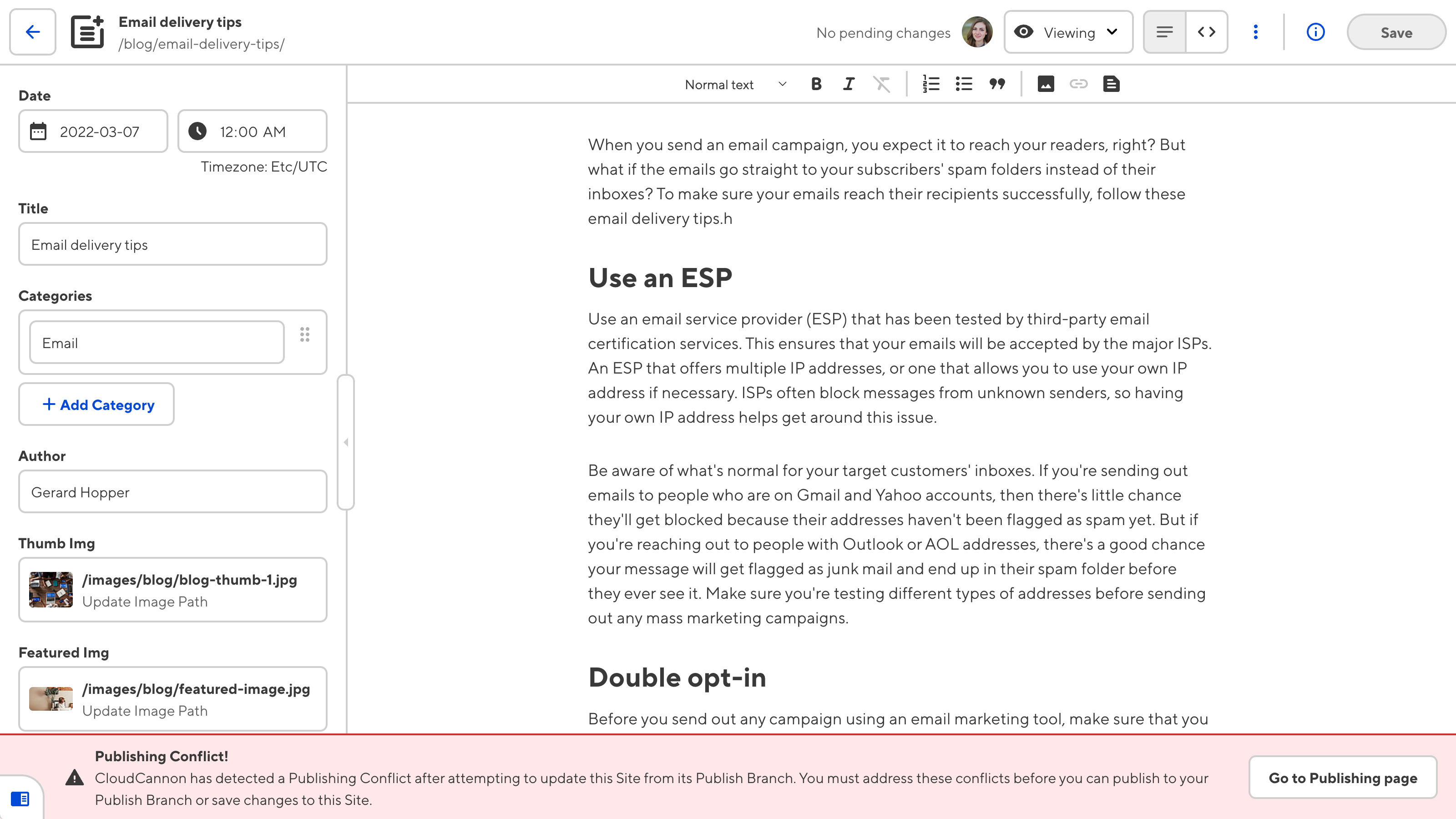Open the Normal text style dropdown
The image size is (1456, 819).
735,84
